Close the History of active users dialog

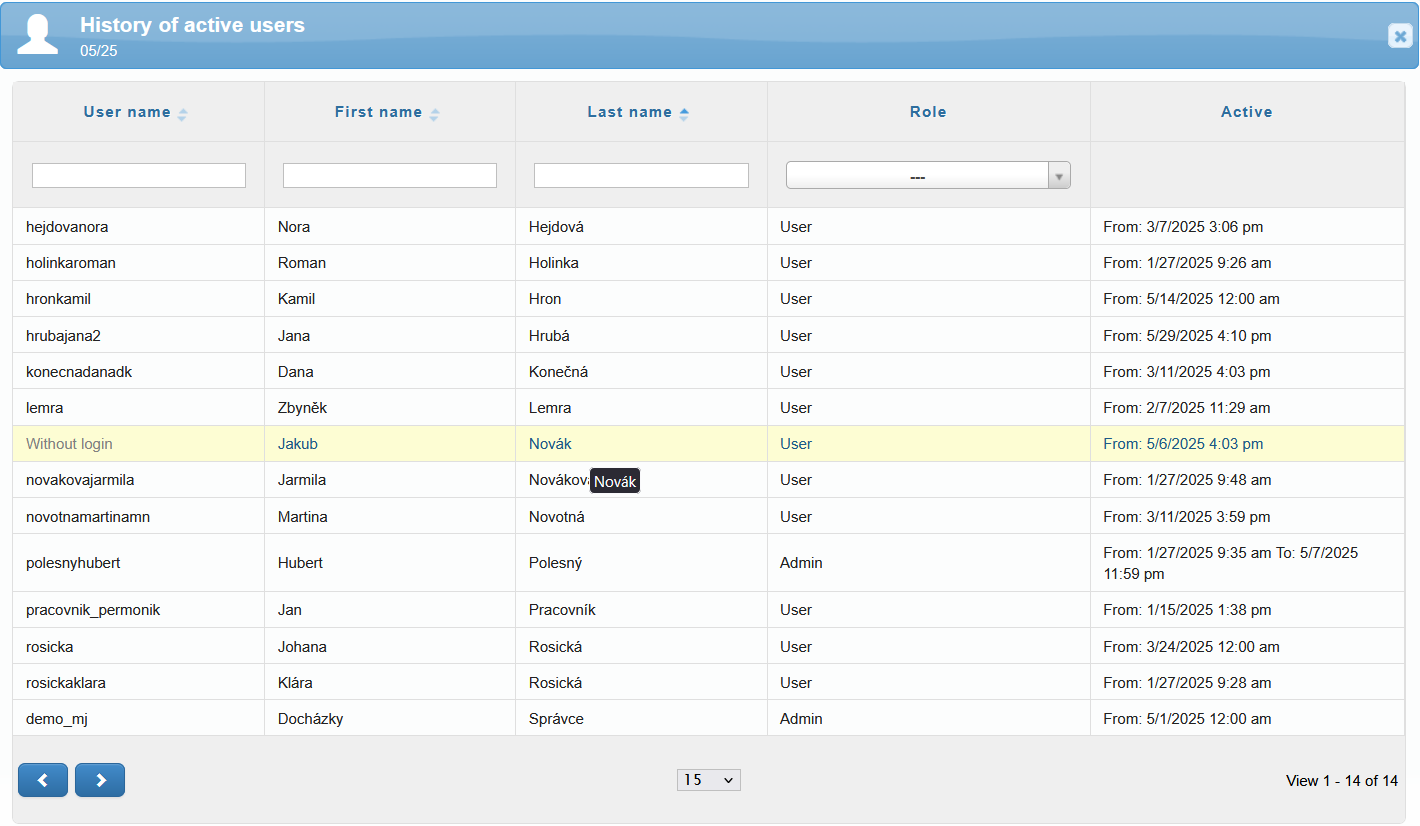1400,36
